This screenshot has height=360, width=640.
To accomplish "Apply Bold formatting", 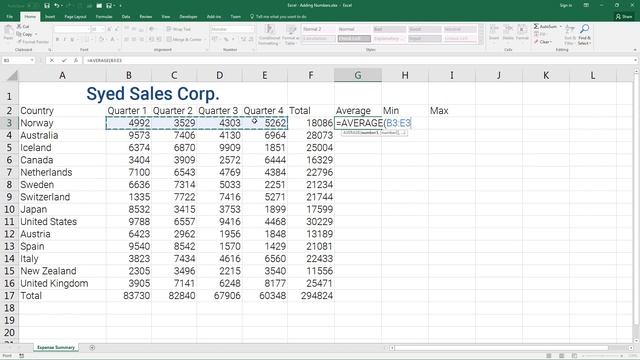I will click(x=58, y=40).
